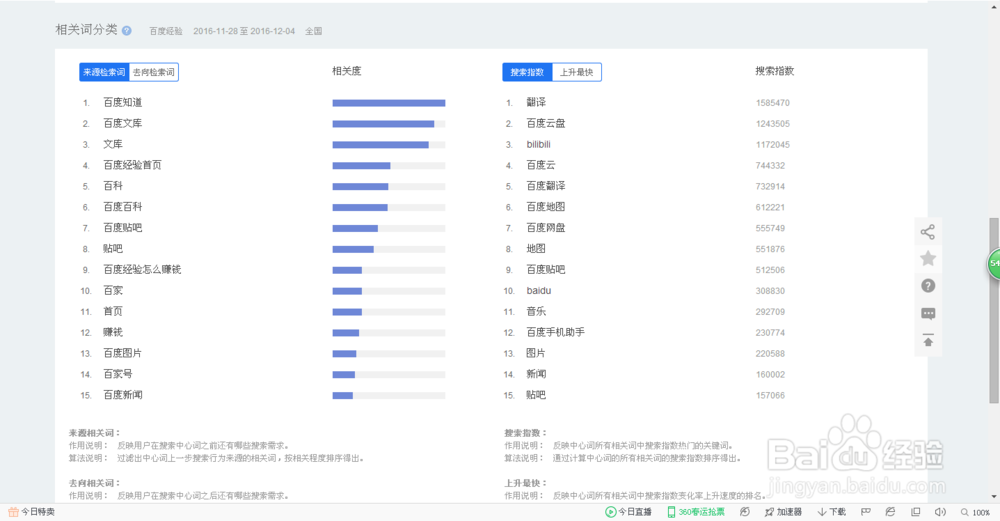Click the keyword 百度图片
Image resolution: width=1000 pixels, height=521 pixels.
coord(122,353)
